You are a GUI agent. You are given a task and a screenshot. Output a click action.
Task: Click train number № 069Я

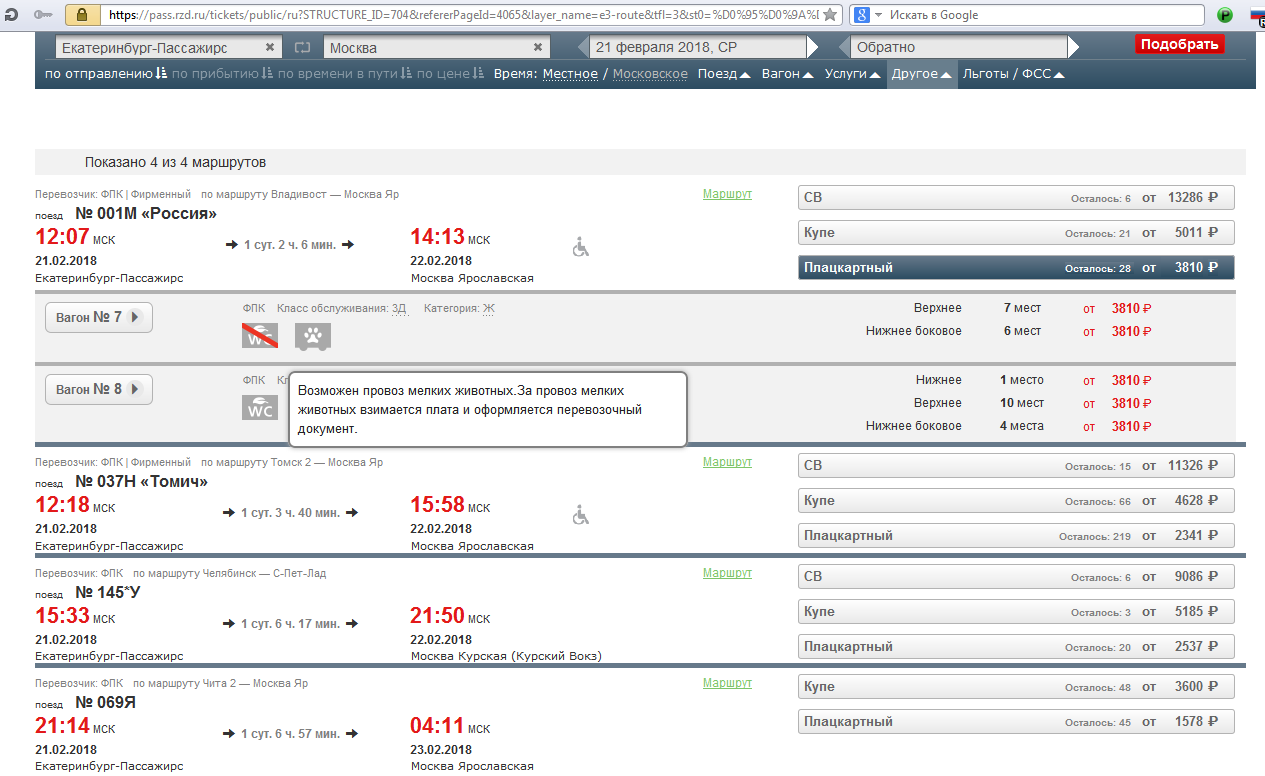[106, 703]
